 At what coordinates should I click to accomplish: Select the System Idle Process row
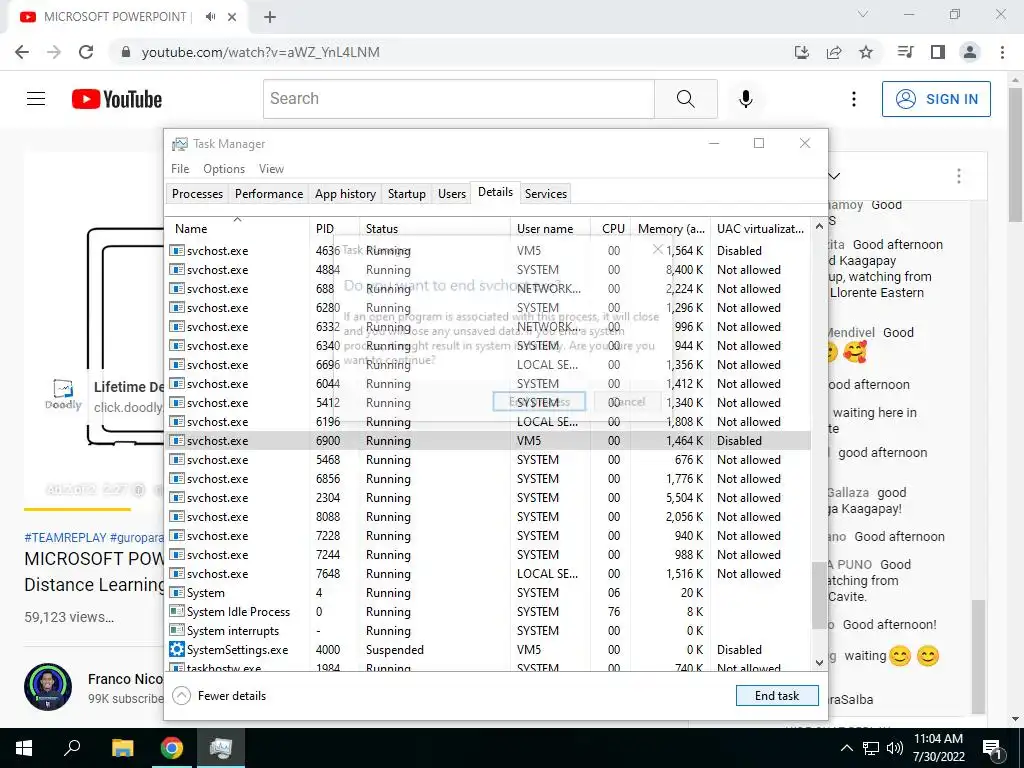488,612
